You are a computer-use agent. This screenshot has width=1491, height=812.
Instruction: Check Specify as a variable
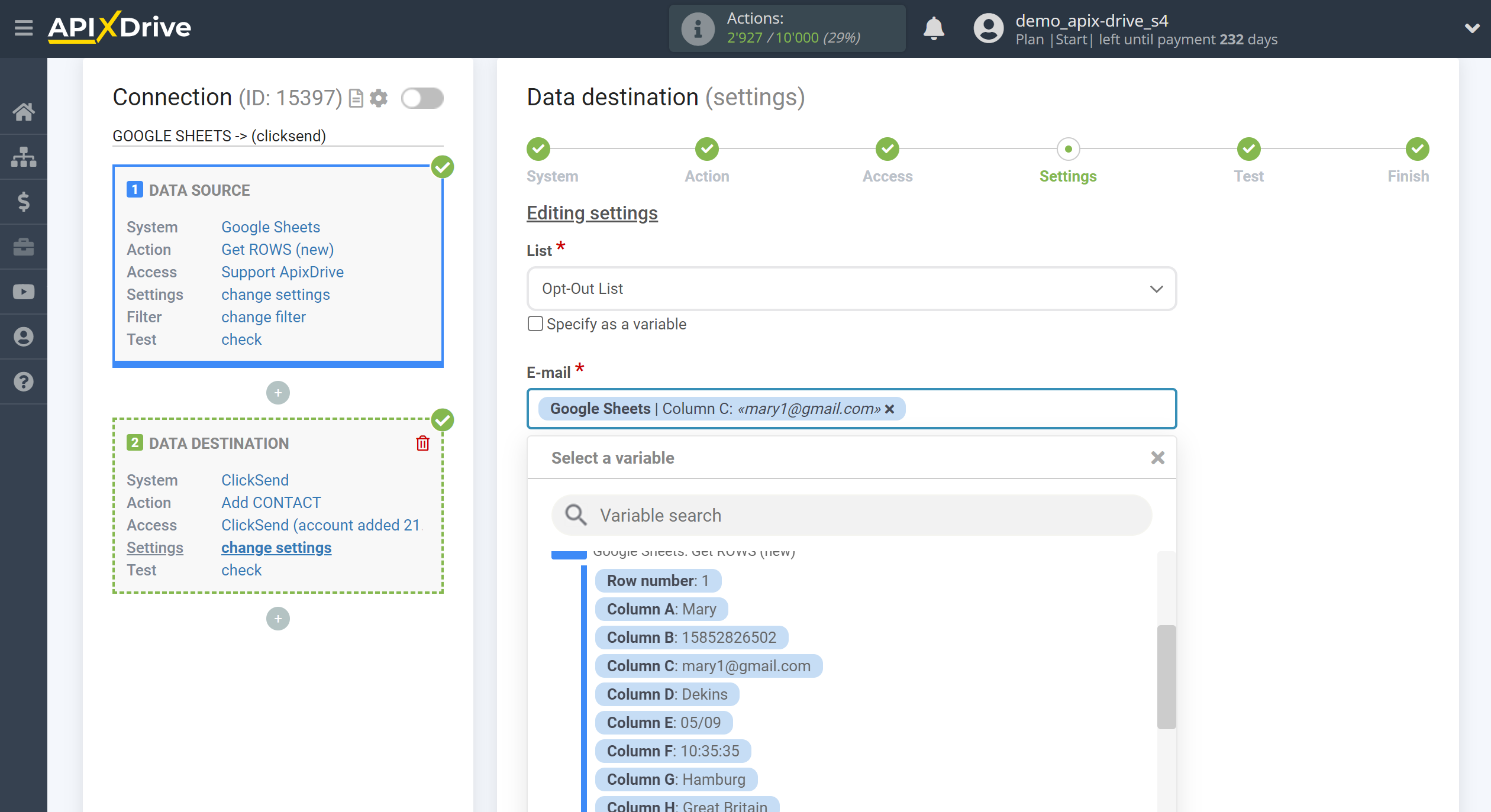[535, 324]
